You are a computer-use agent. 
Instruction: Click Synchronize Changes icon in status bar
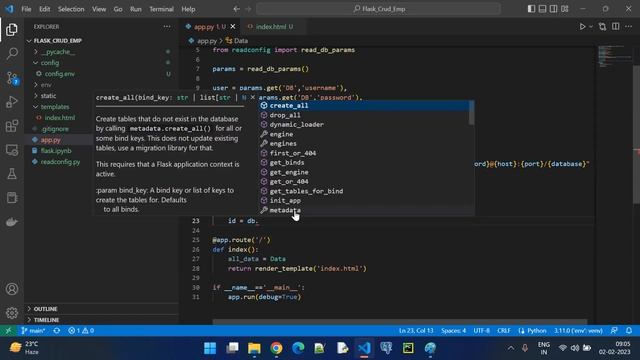pyautogui.click(x=57, y=331)
